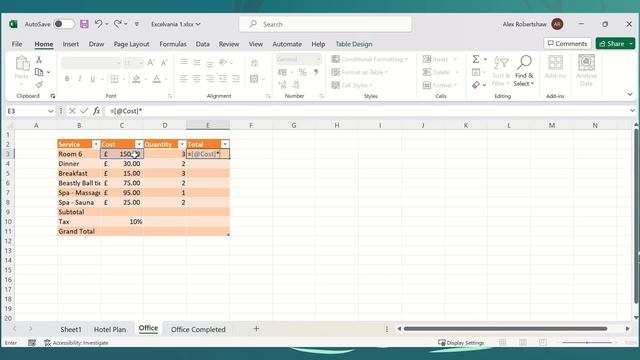The width and height of the screenshot is (640, 360).
Task: Switch to the Office Completed sheet tab
Action: [x=198, y=329]
